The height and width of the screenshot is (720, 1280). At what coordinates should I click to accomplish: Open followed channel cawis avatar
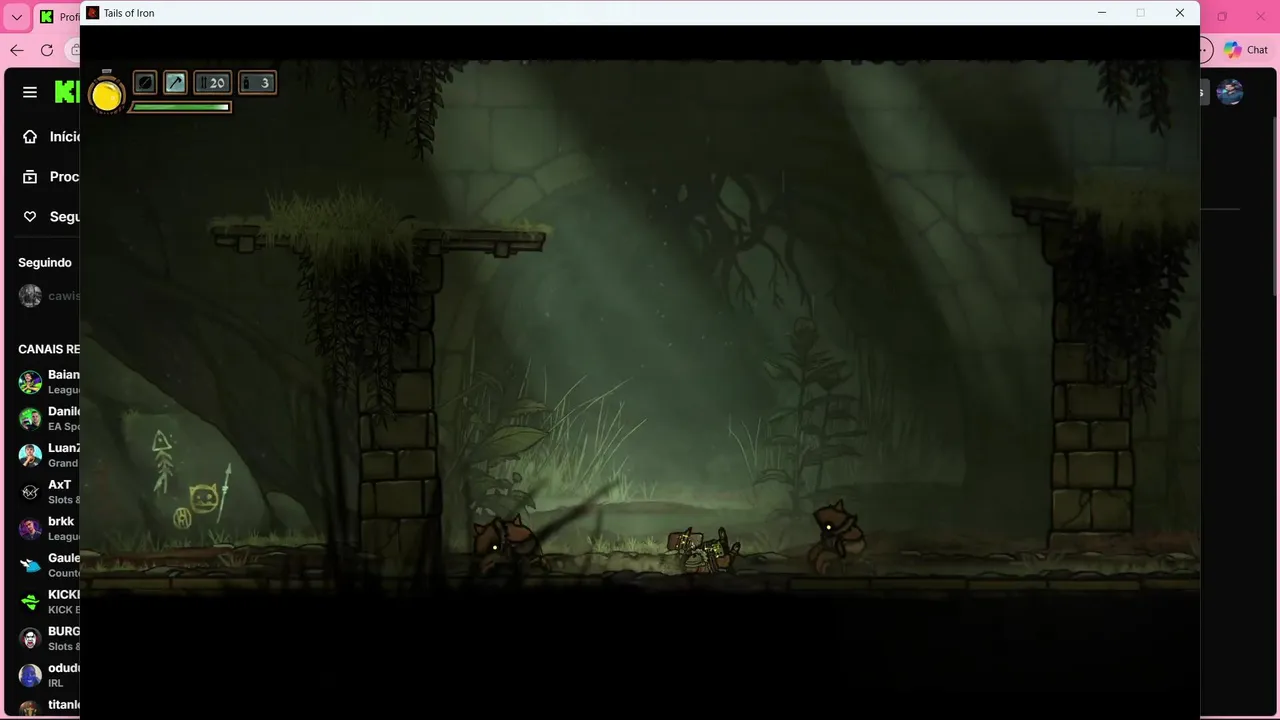30,296
